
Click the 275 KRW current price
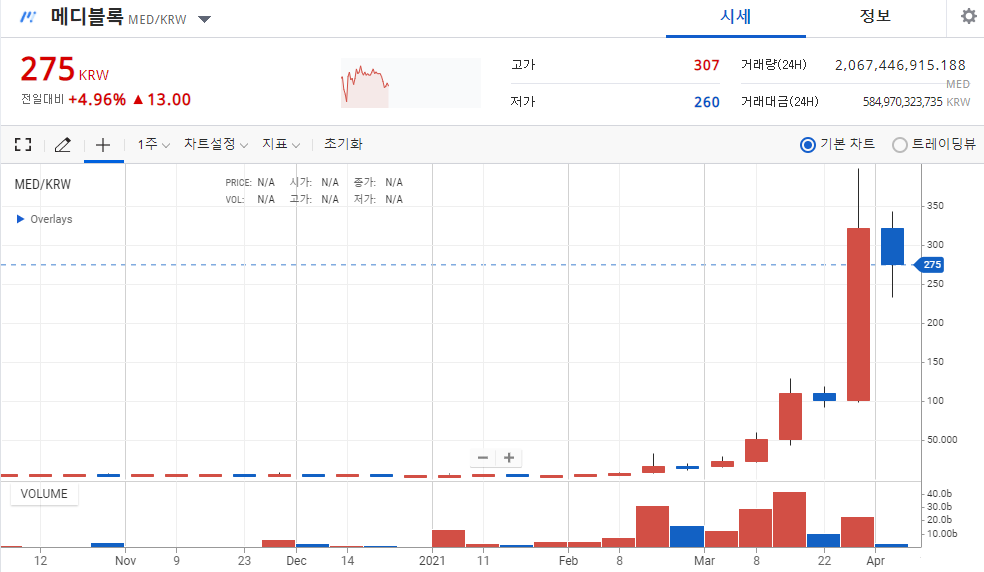point(65,70)
